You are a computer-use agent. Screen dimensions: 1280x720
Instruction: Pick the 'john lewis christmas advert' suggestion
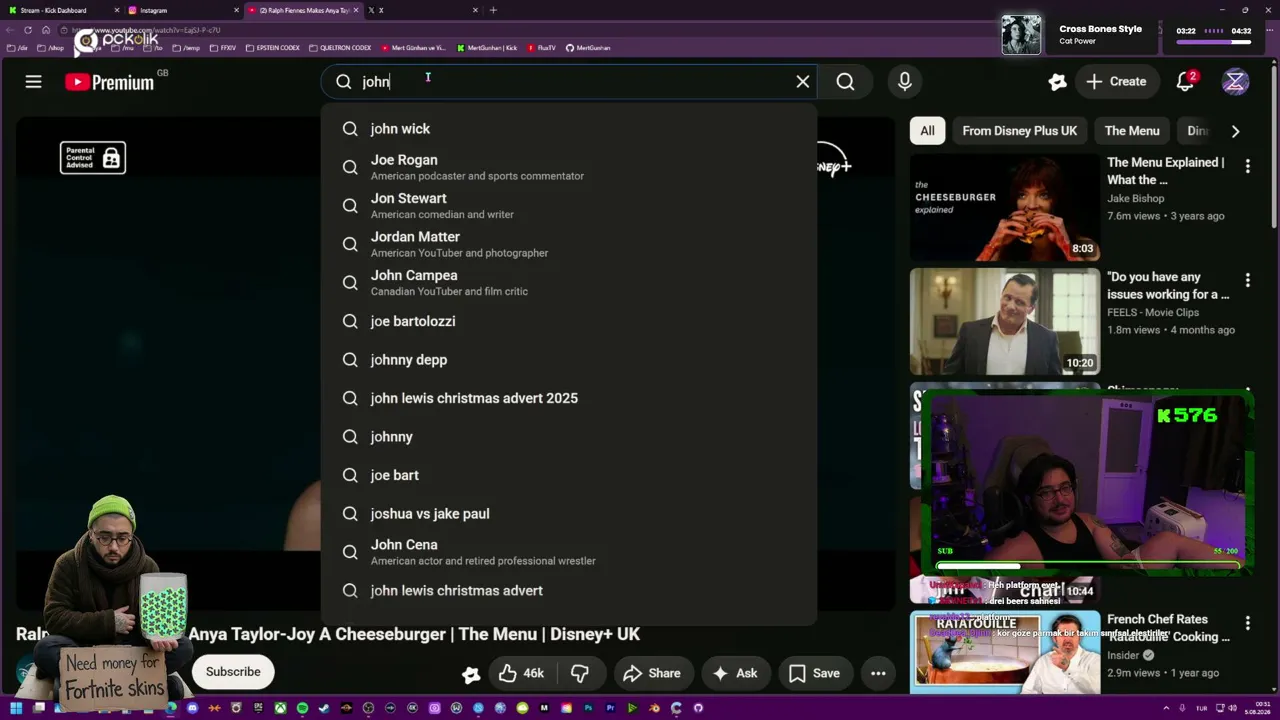568,591
